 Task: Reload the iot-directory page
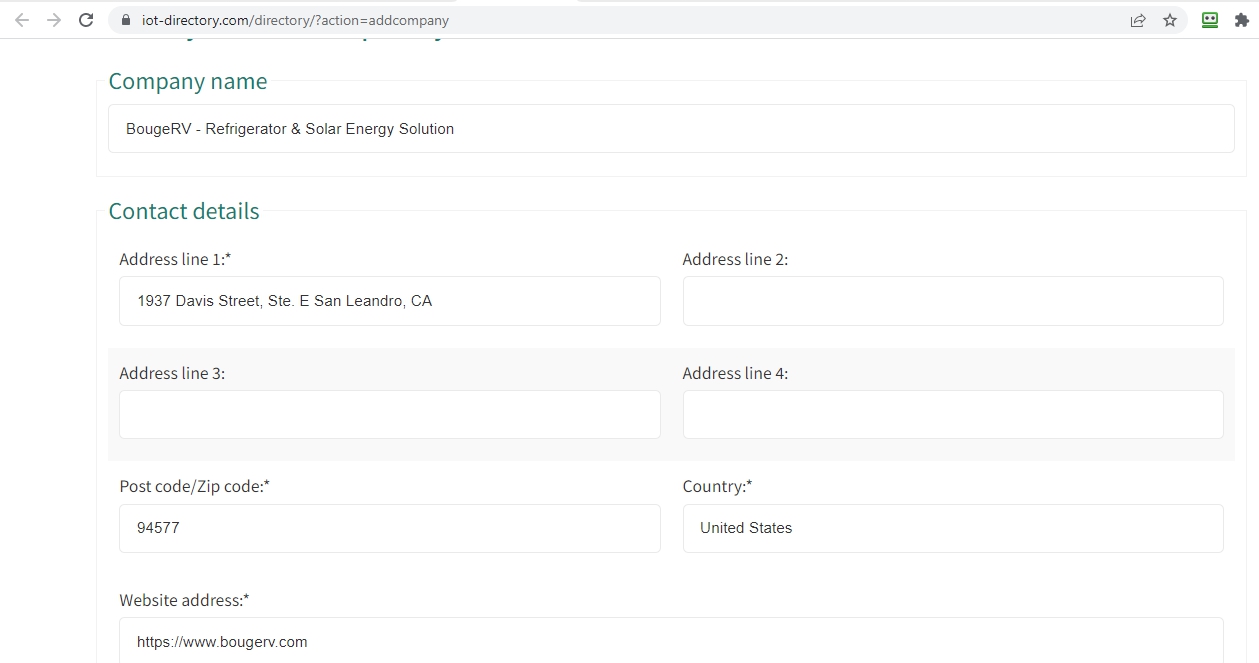[87, 20]
